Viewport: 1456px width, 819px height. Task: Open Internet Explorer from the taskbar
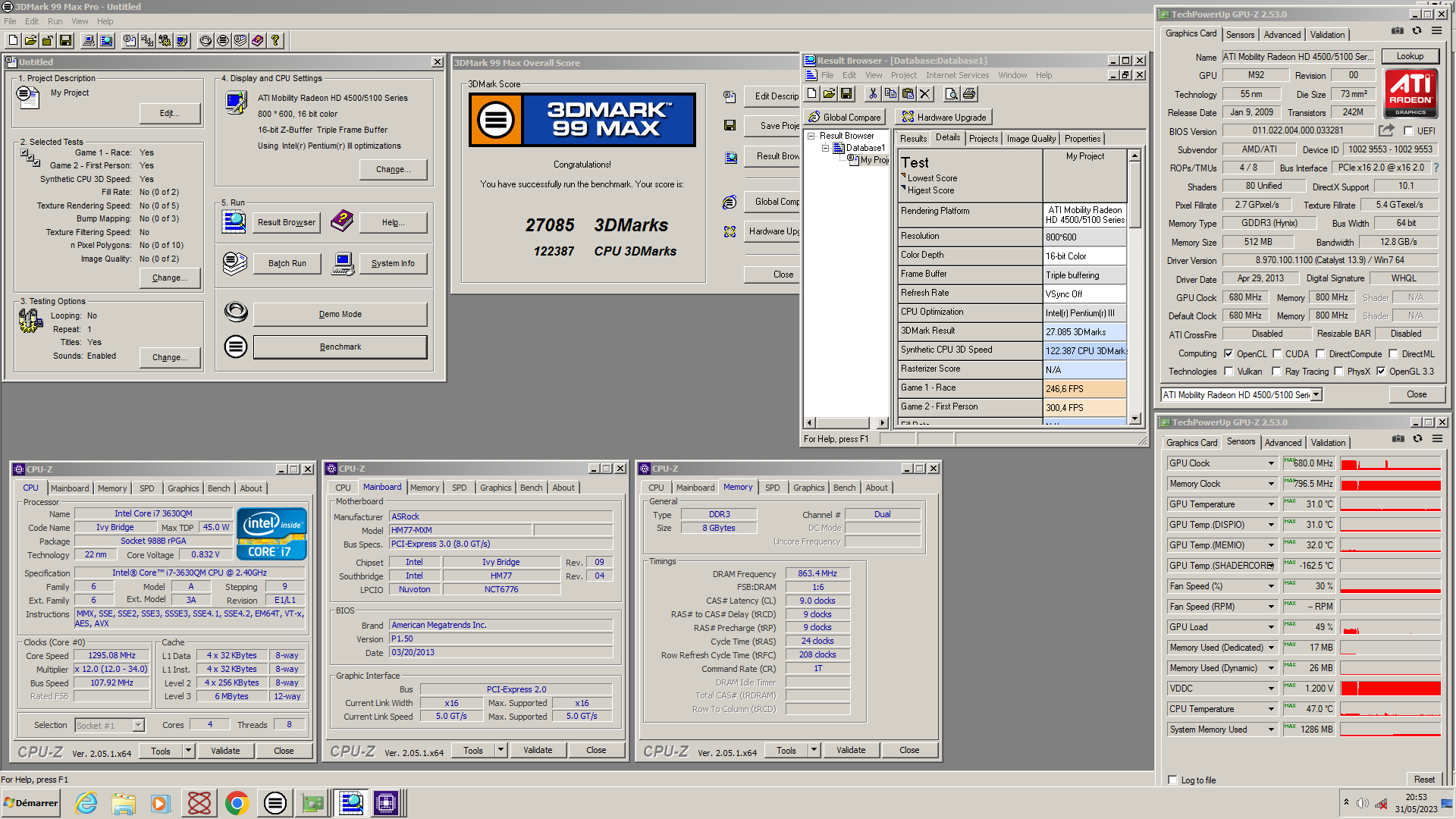(x=86, y=802)
